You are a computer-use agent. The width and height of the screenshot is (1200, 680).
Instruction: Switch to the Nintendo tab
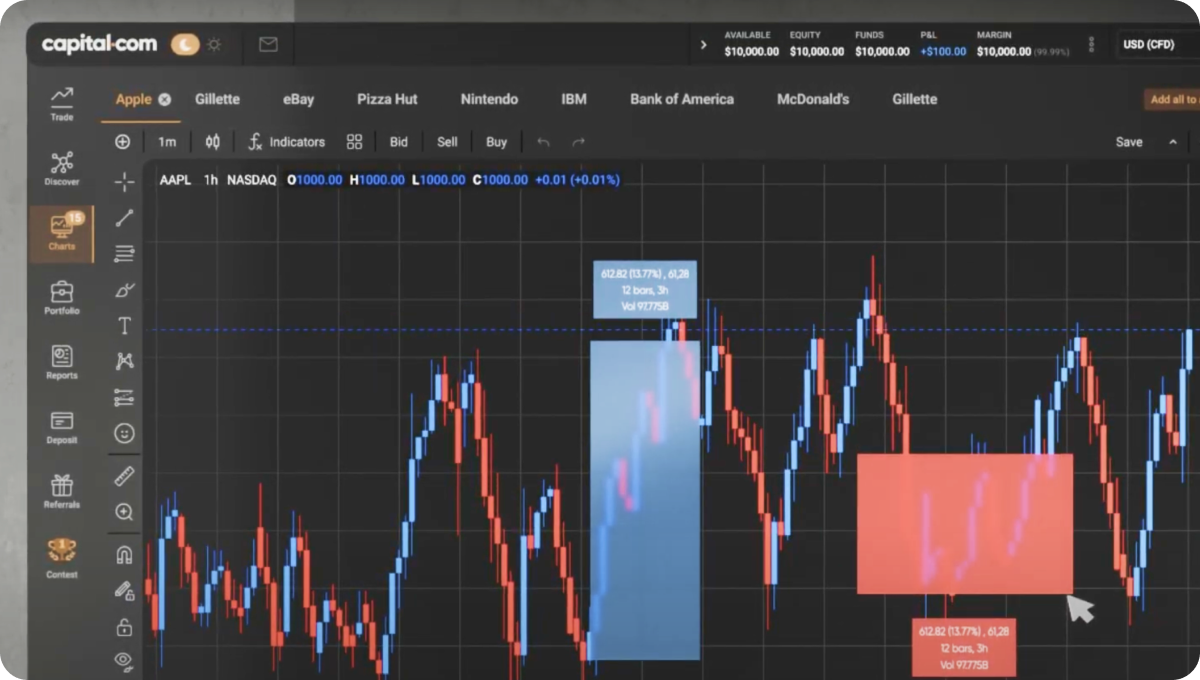click(x=489, y=99)
